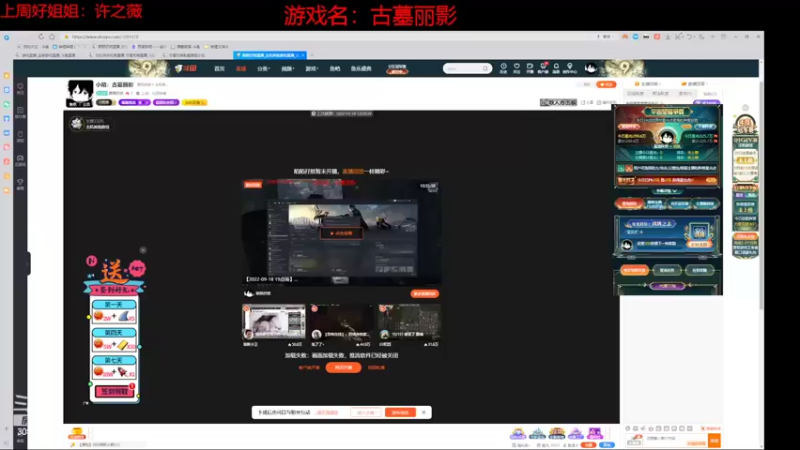The height and width of the screenshot is (450, 800).
Task: Click the 载入弹幕 button above the video
Action: tap(558, 103)
